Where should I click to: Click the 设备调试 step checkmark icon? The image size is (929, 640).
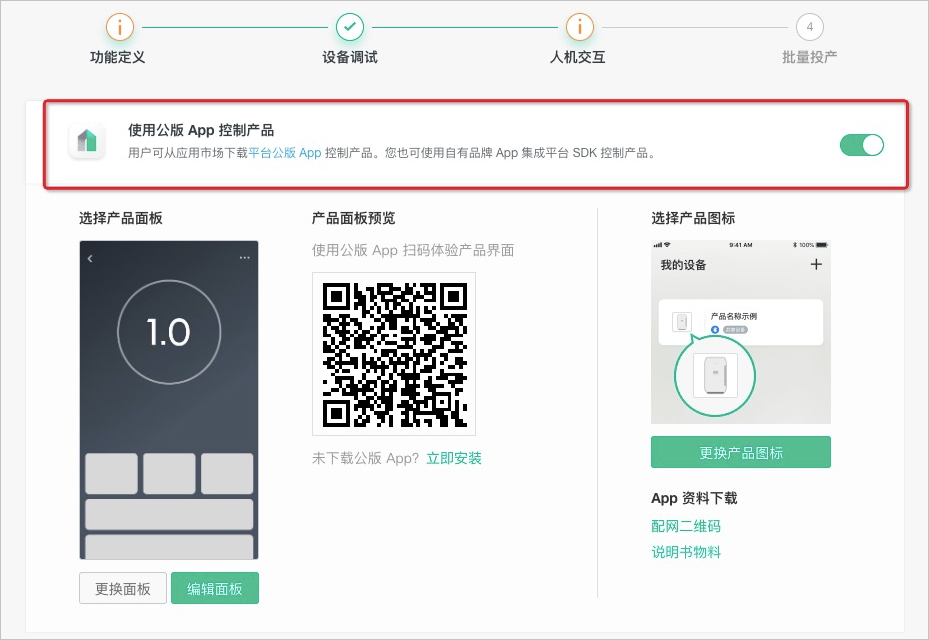coord(350,27)
